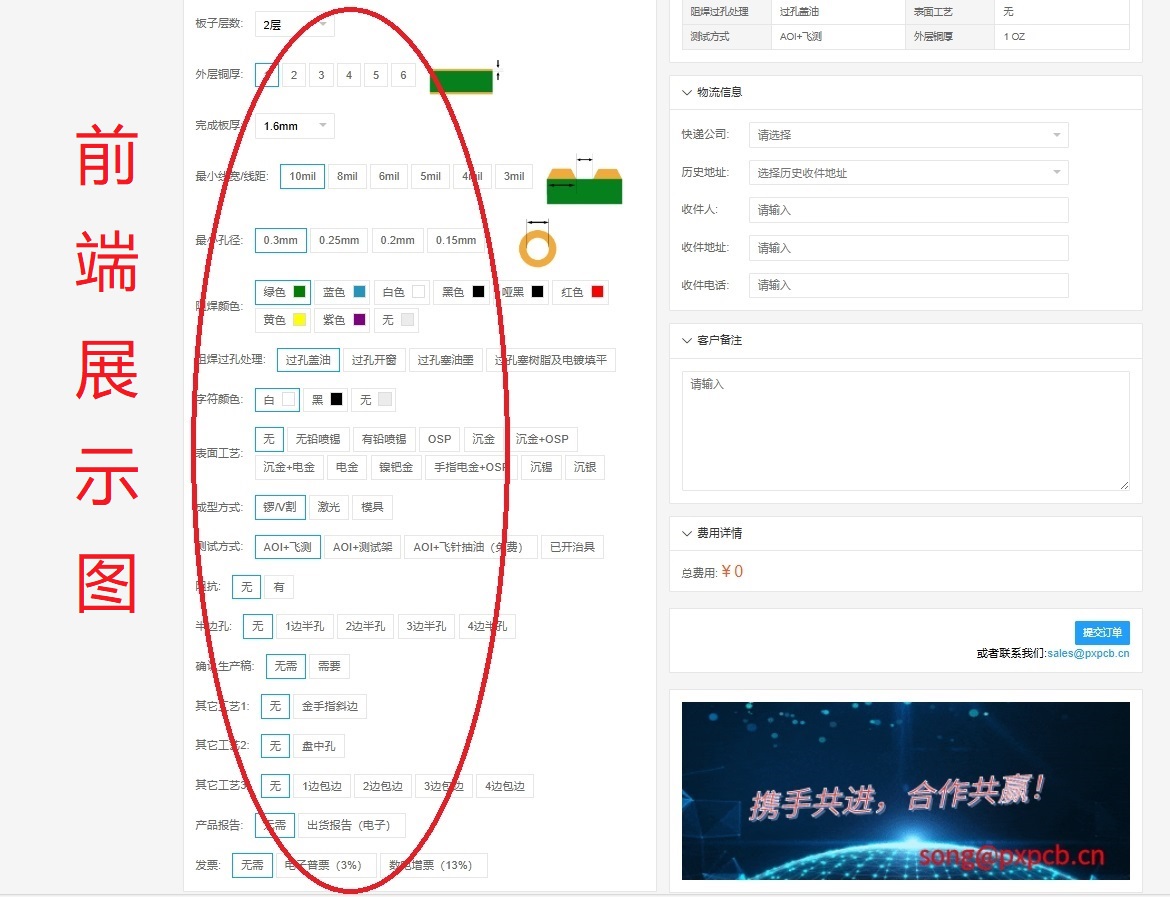Image resolution: width=1170 pixels, height=897 pixels.
Task: Select 需要 for production file confirmation
Action: pyautogui.click(x=330, y=666)
